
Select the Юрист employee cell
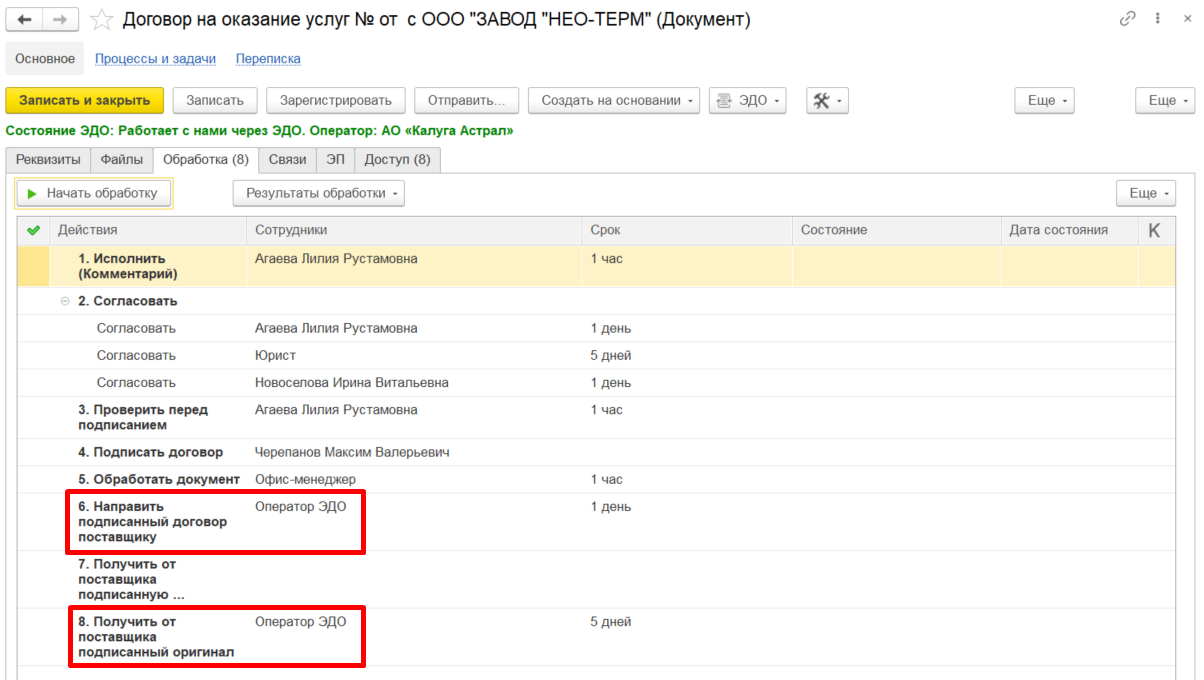point(414,355)
